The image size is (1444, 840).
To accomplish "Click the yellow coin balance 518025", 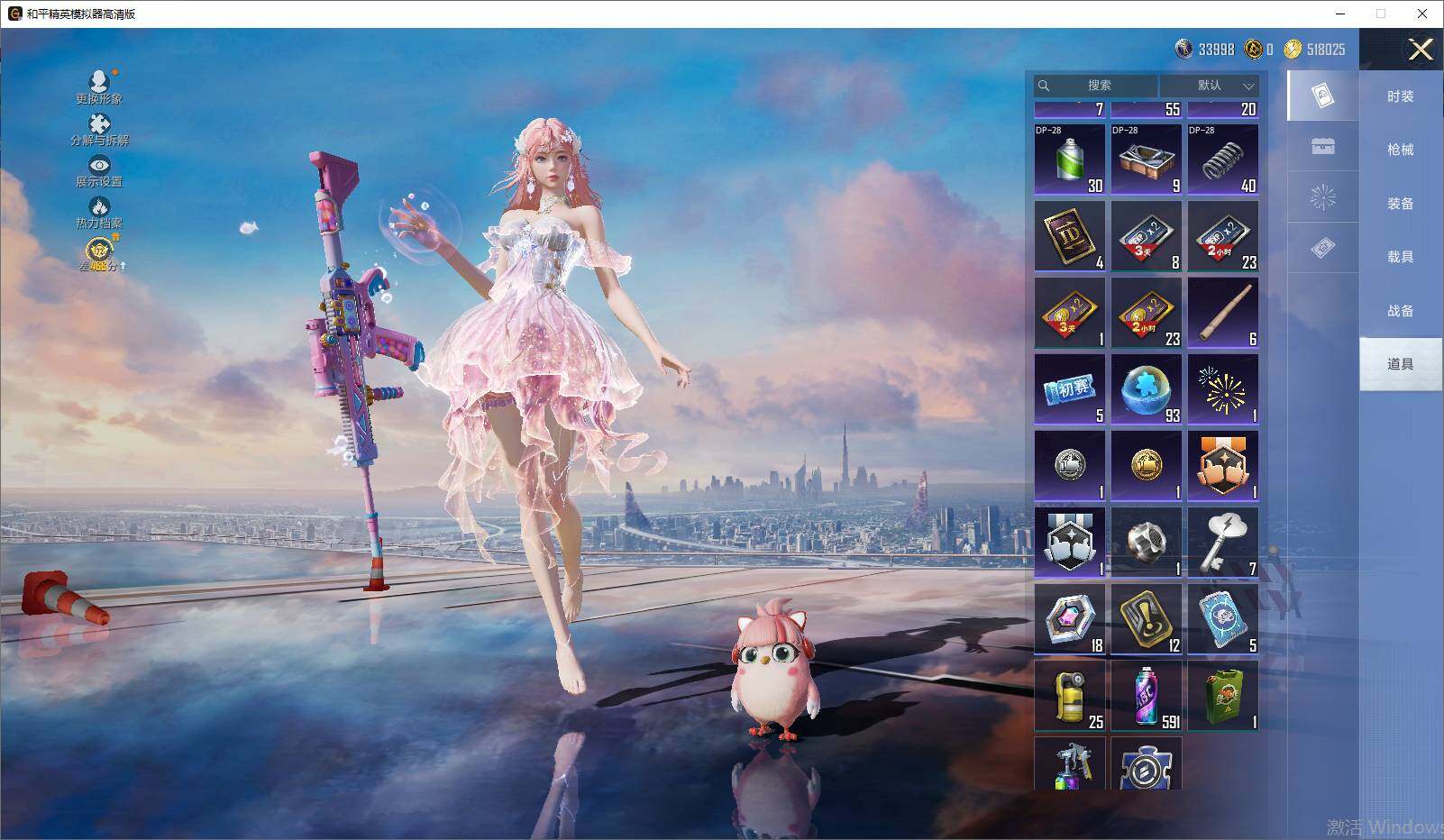I will point(1315,50).
